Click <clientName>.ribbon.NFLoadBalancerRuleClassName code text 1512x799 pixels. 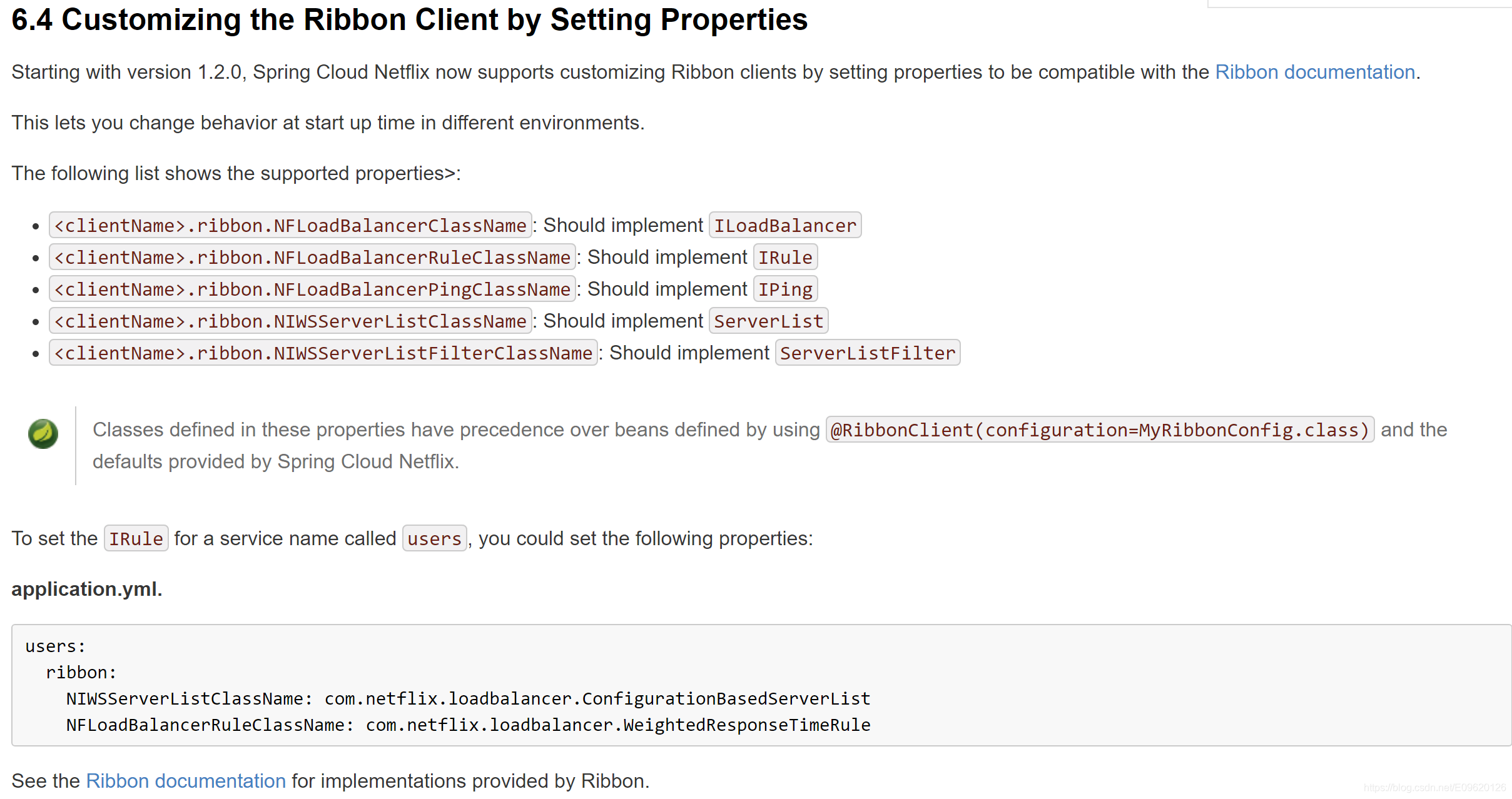pos(312,258)
